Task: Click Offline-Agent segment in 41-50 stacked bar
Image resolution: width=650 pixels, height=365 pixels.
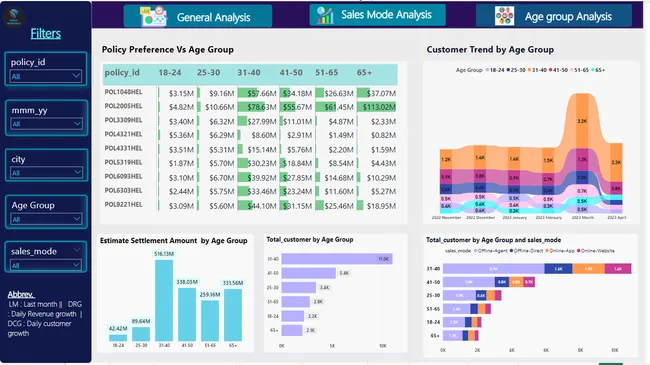Action: (x=468, y=282)
